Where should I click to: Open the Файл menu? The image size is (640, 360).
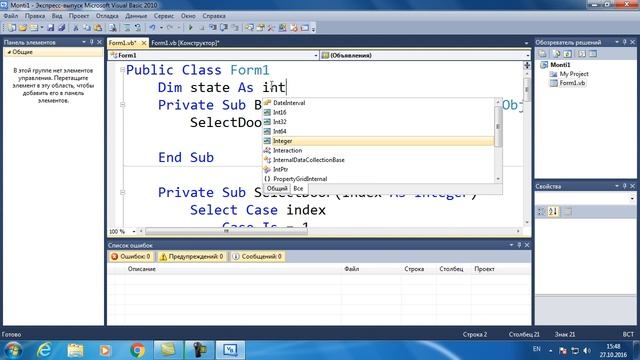[11, 16]
